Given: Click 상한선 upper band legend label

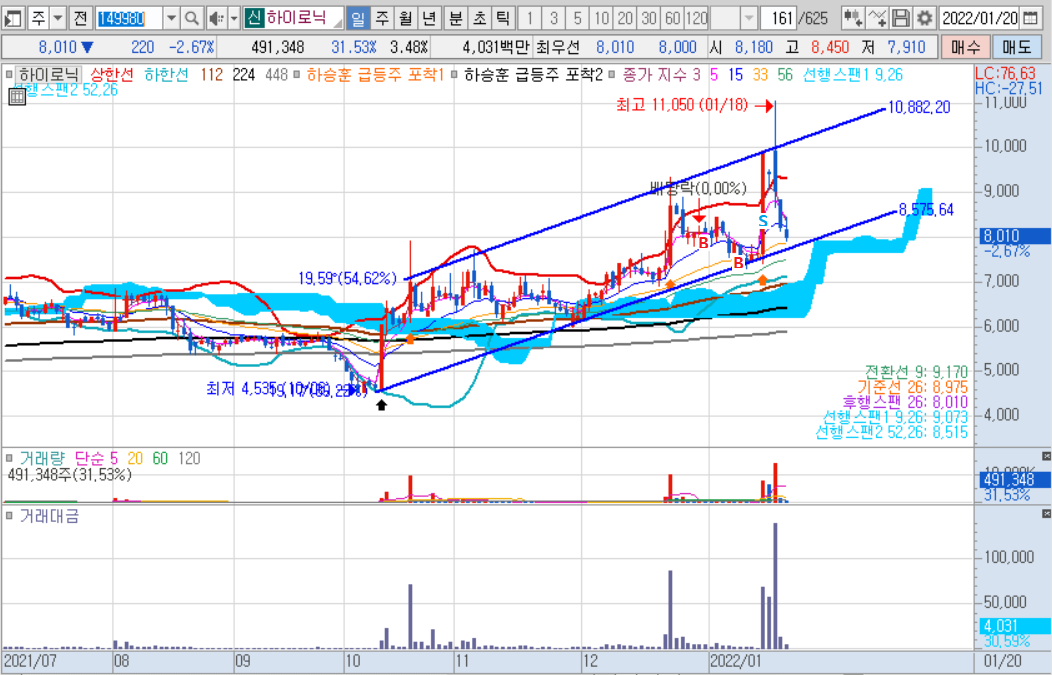Looking at the screenshot, I should 112,74.
